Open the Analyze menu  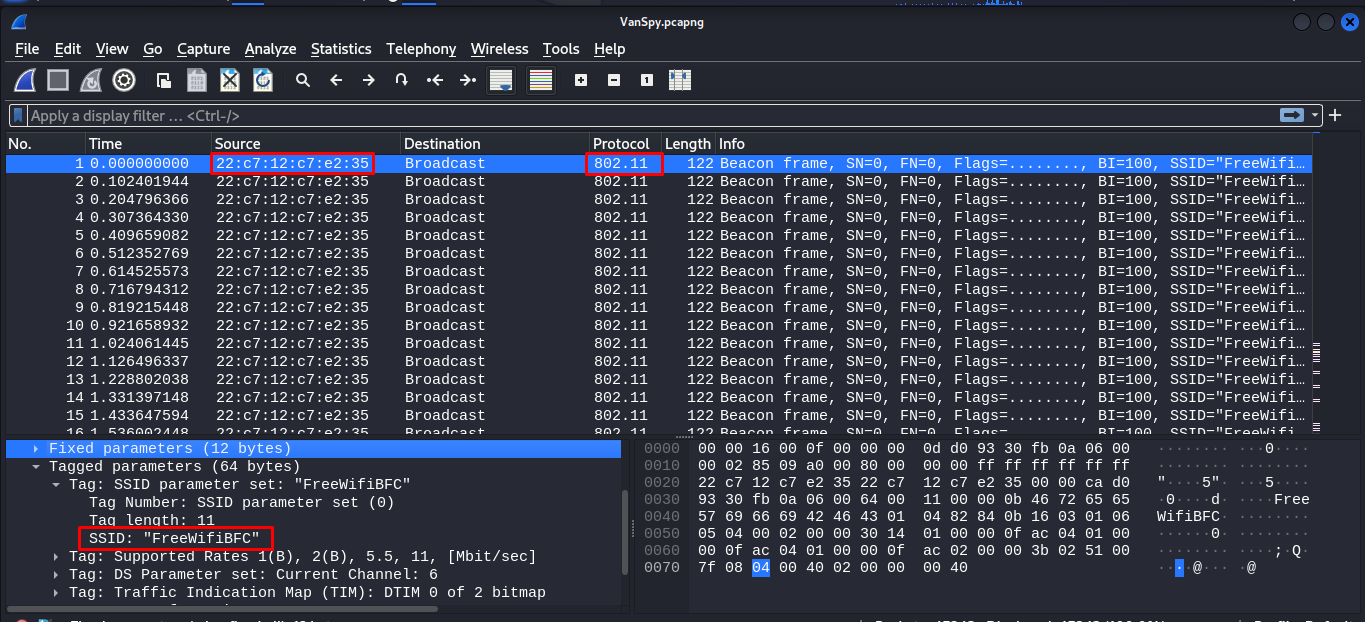click(270, 49)
